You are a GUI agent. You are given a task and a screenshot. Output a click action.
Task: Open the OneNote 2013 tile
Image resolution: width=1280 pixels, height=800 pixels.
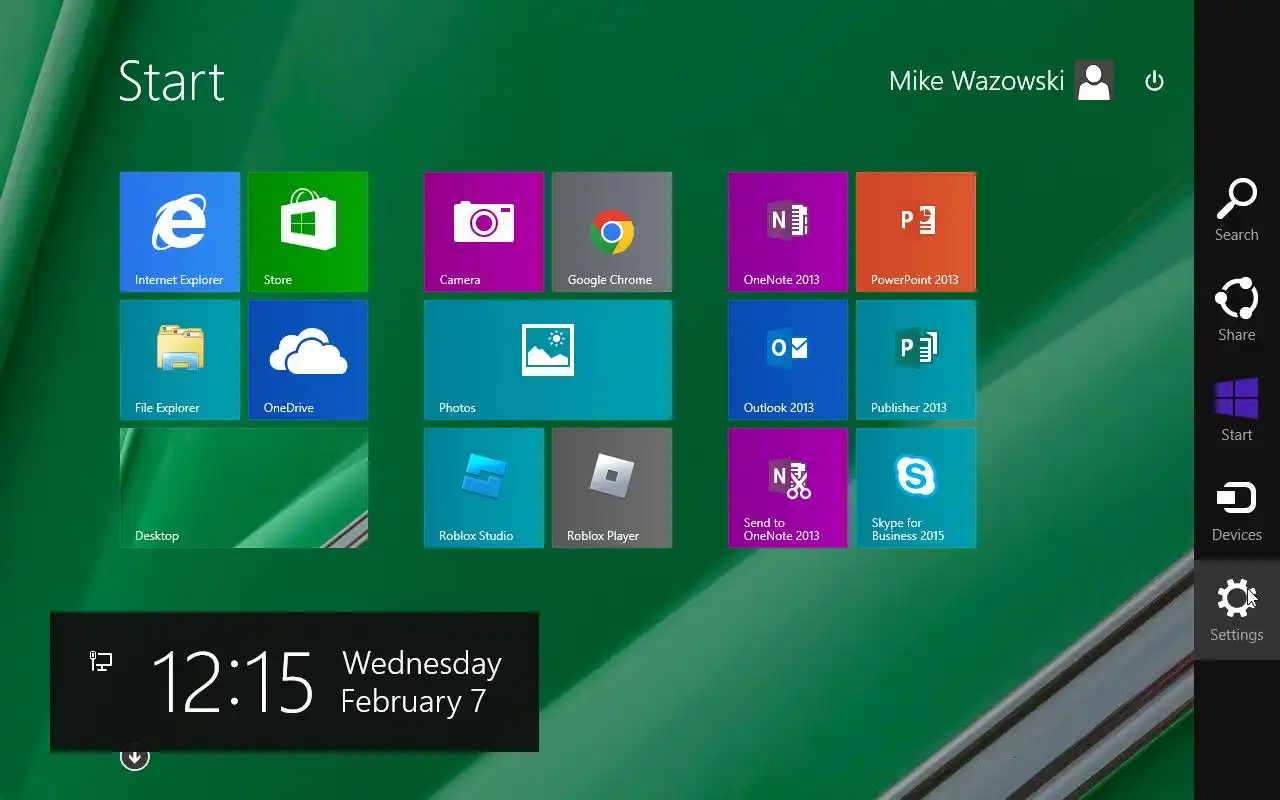point(788,232)
